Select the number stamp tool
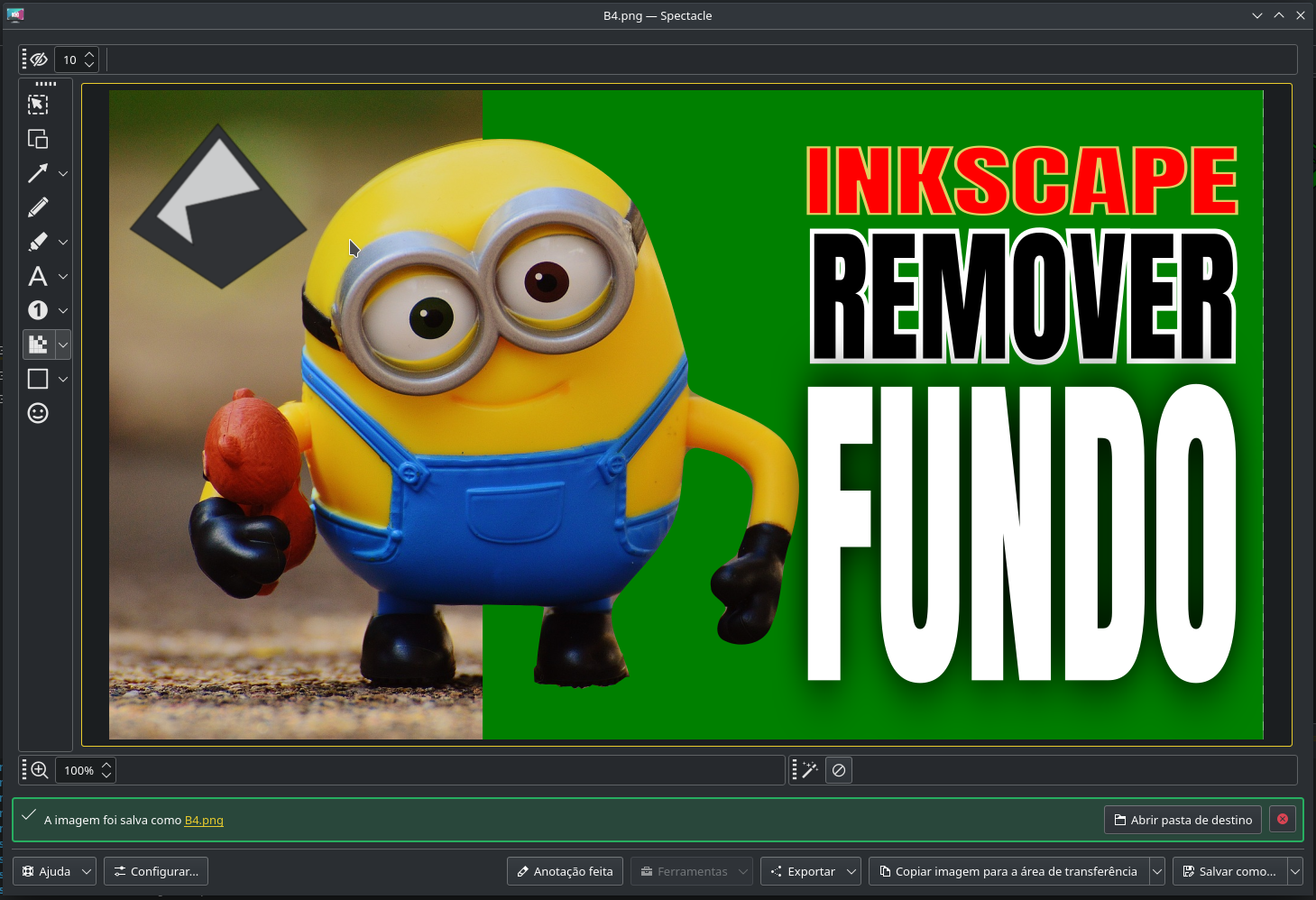1316x900 pixels. click(38, 310)
